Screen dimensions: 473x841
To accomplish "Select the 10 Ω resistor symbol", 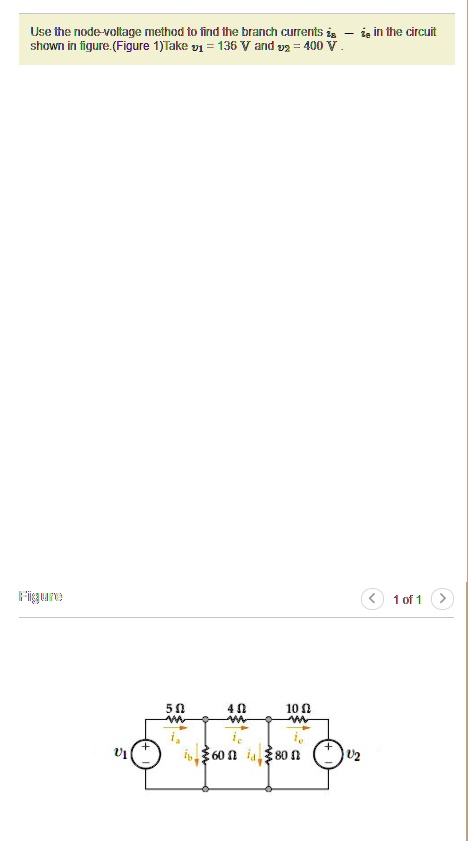I will [x=299, y=719].
